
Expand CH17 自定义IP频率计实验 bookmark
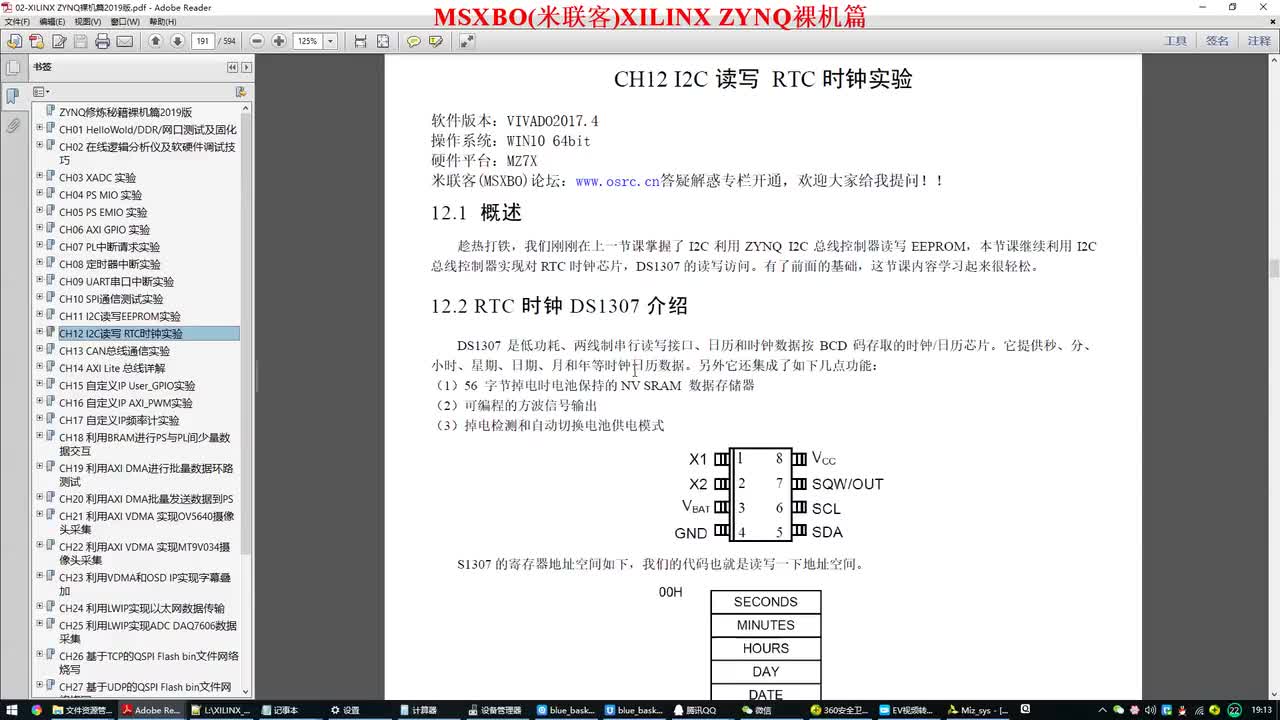(39, 419)
